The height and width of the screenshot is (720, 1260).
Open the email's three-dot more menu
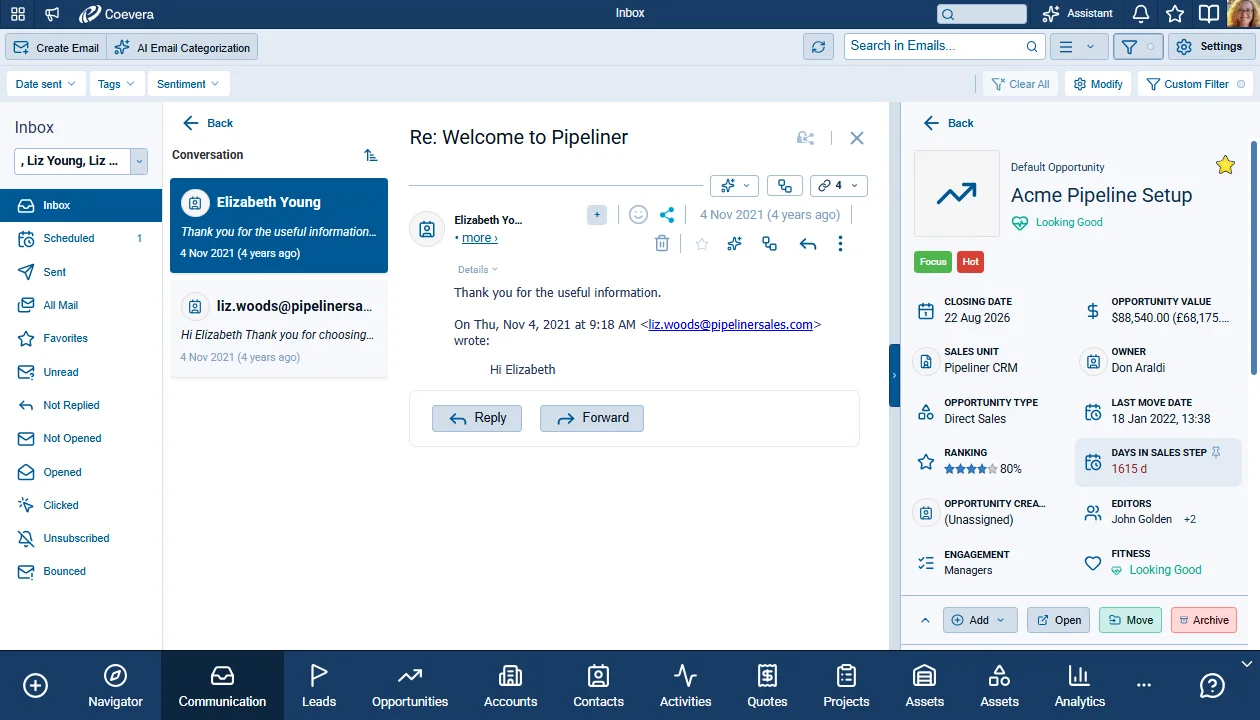point(840,243)
